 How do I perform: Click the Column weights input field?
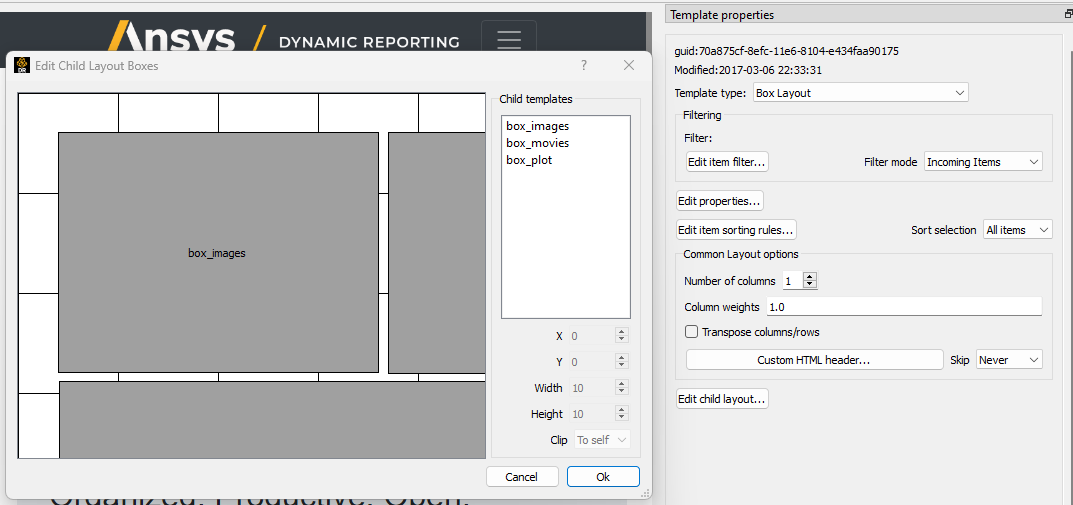pyautogui.click(x=904, y=307)
